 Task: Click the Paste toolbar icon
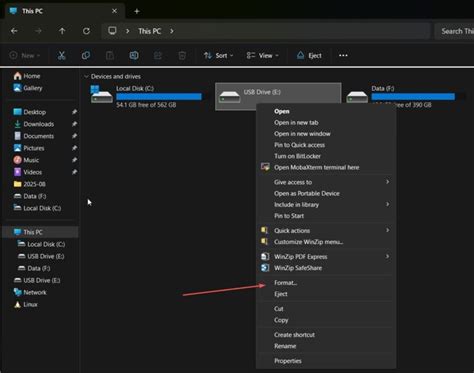pyautogui.click(x=110, y=55)
